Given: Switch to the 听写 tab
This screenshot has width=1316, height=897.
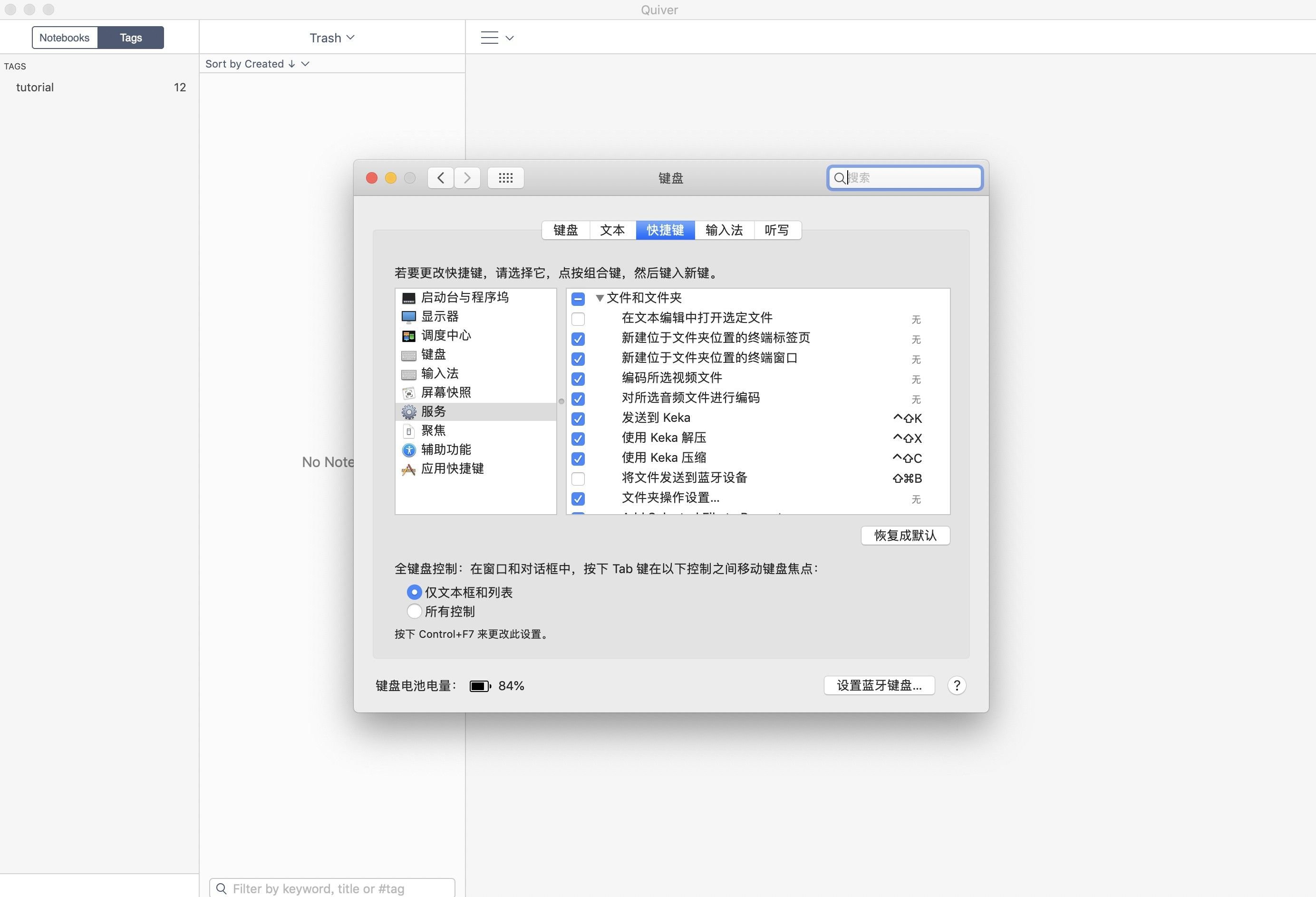Looking at the screenshot, I should (777, 230).
